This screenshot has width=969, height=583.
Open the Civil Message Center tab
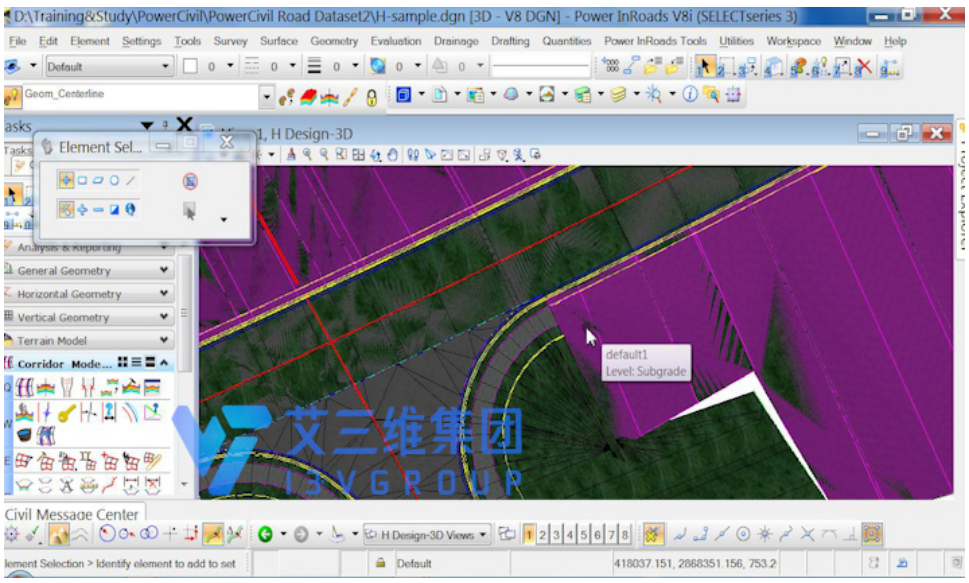pos(72,514)
